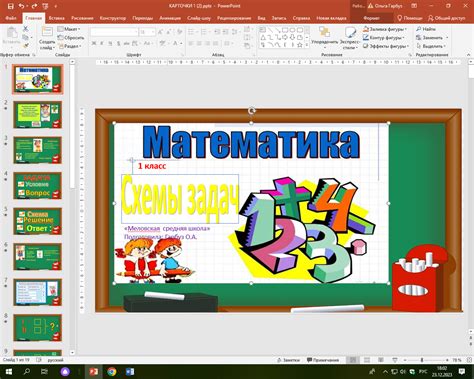474x379 pixels.
Task: Open reading view from the status bar
Action: click(x=381, y=360)
